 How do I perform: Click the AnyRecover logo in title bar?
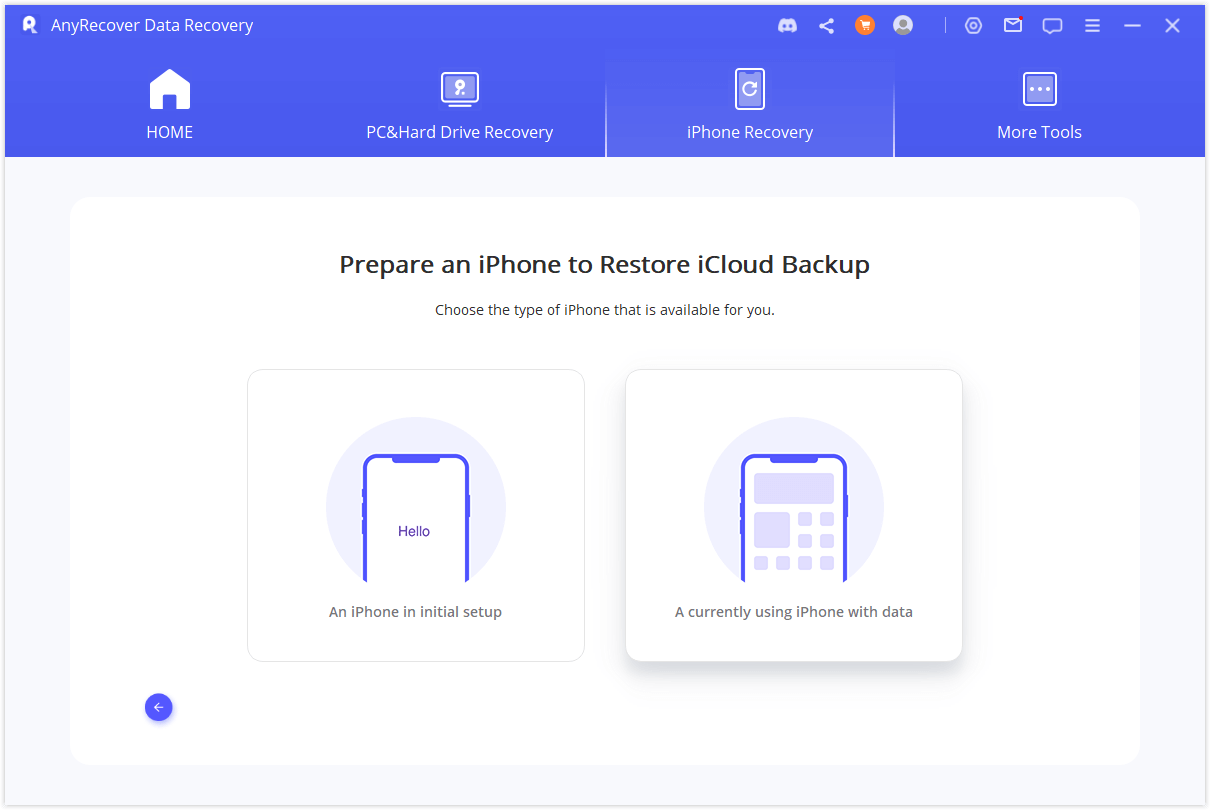30,25
